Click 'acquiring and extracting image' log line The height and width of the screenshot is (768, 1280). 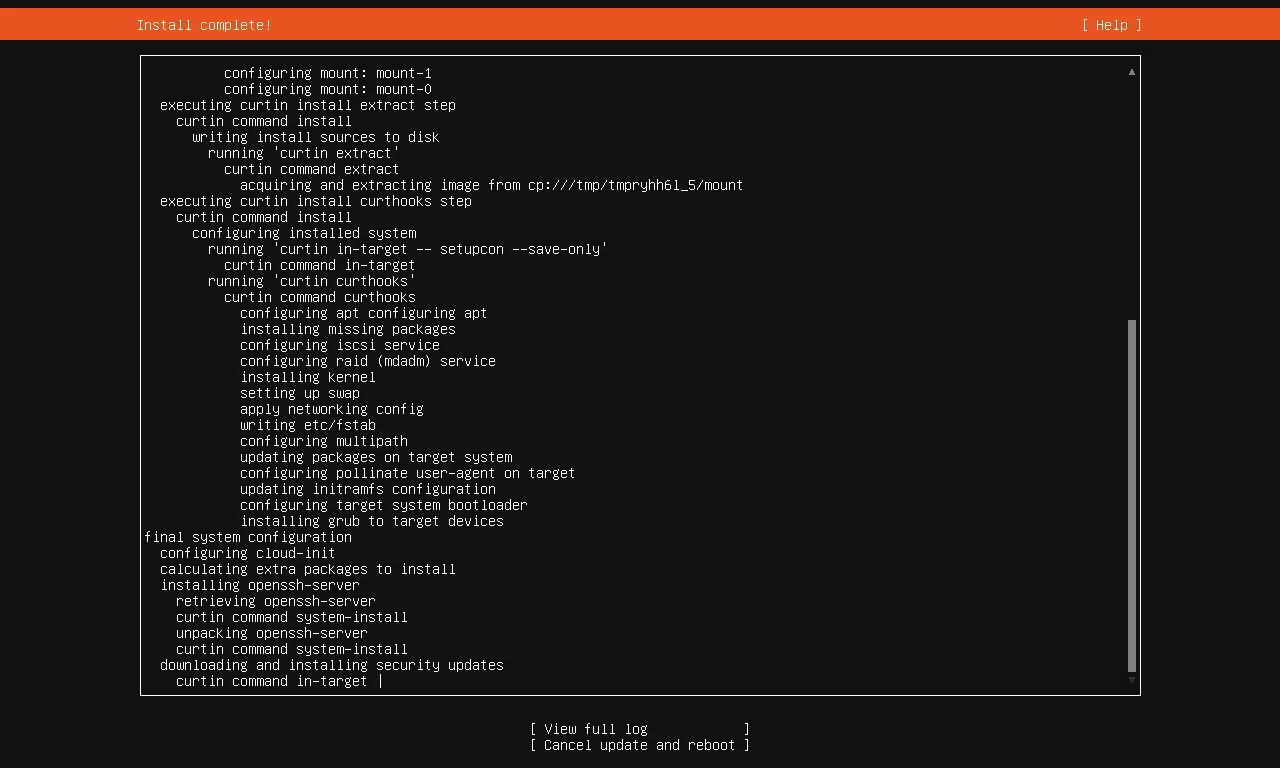click(x=492, y=185)
